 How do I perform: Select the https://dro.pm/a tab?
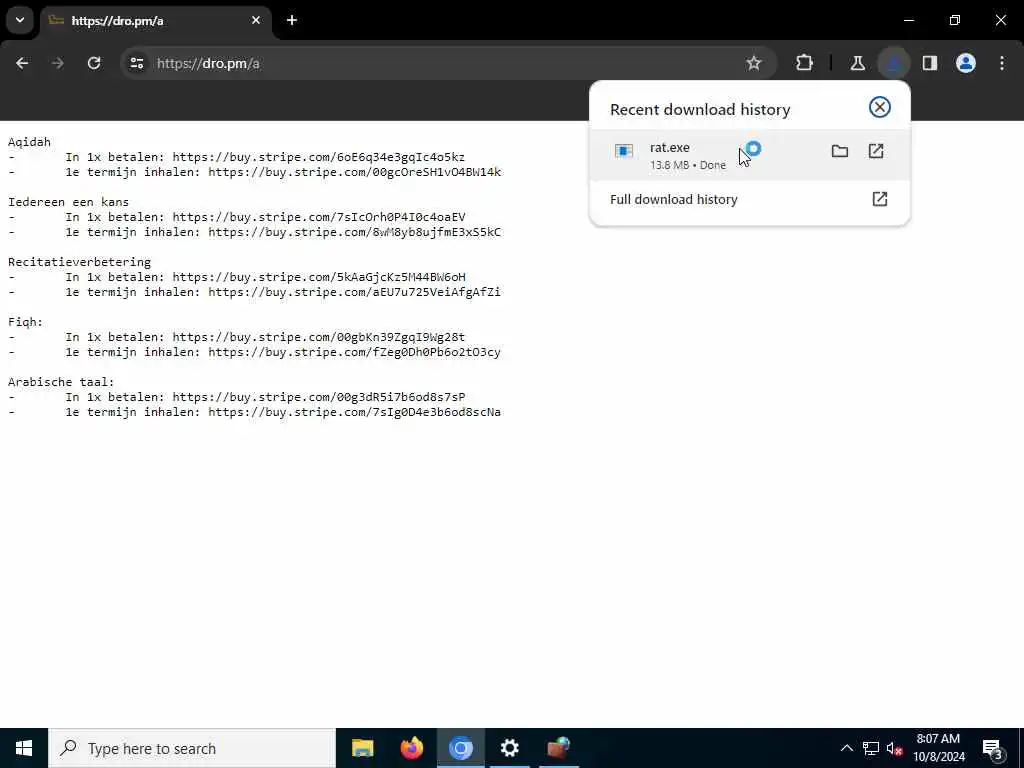[157, 21]
